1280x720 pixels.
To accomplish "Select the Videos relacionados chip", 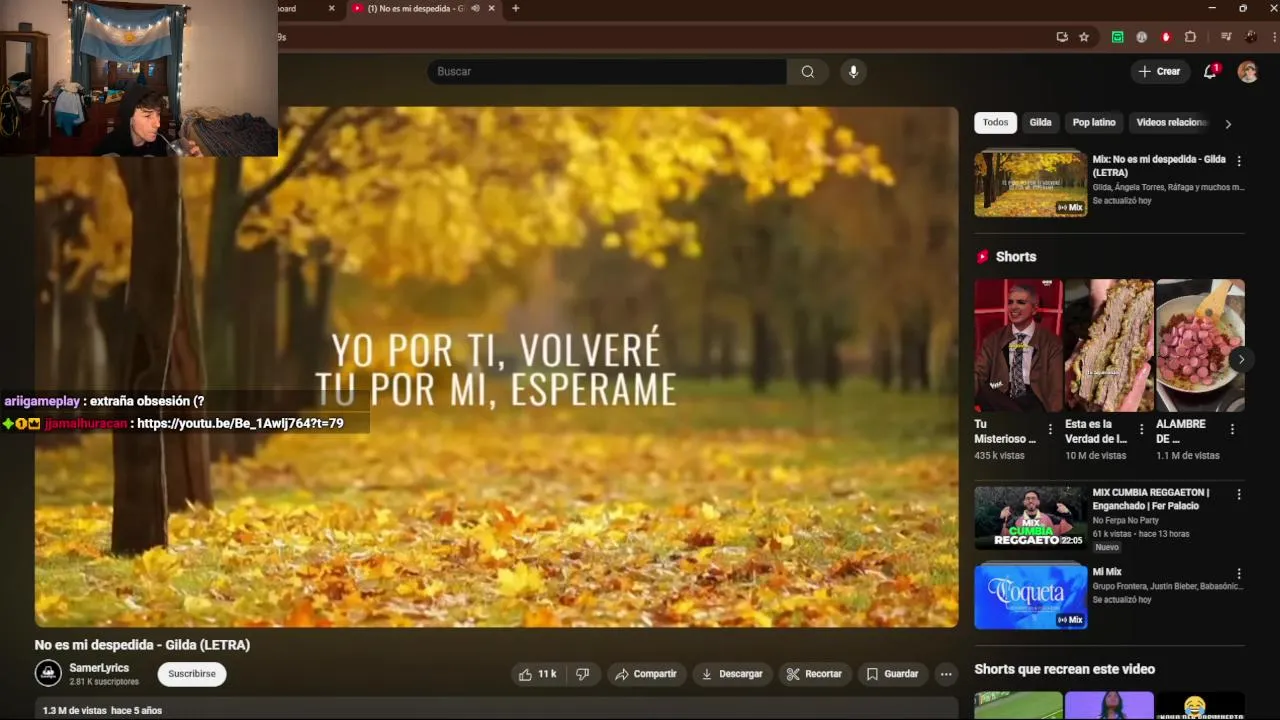I will 1170,122.
